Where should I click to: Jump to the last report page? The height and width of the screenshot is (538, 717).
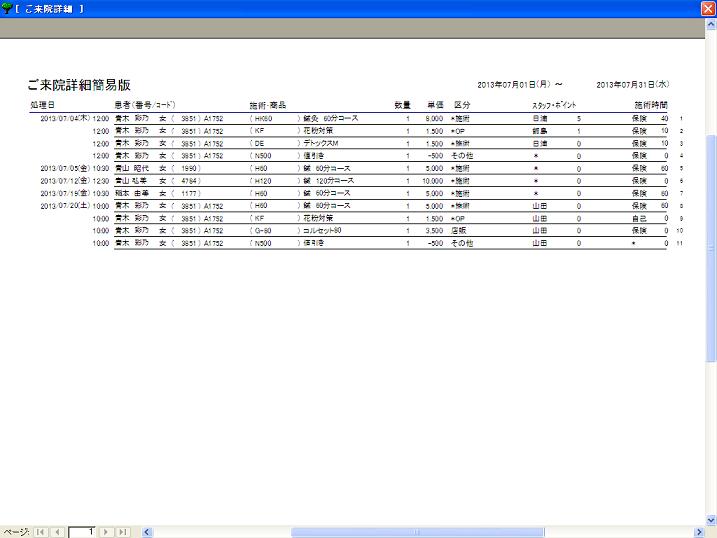[x=123, y=532]
